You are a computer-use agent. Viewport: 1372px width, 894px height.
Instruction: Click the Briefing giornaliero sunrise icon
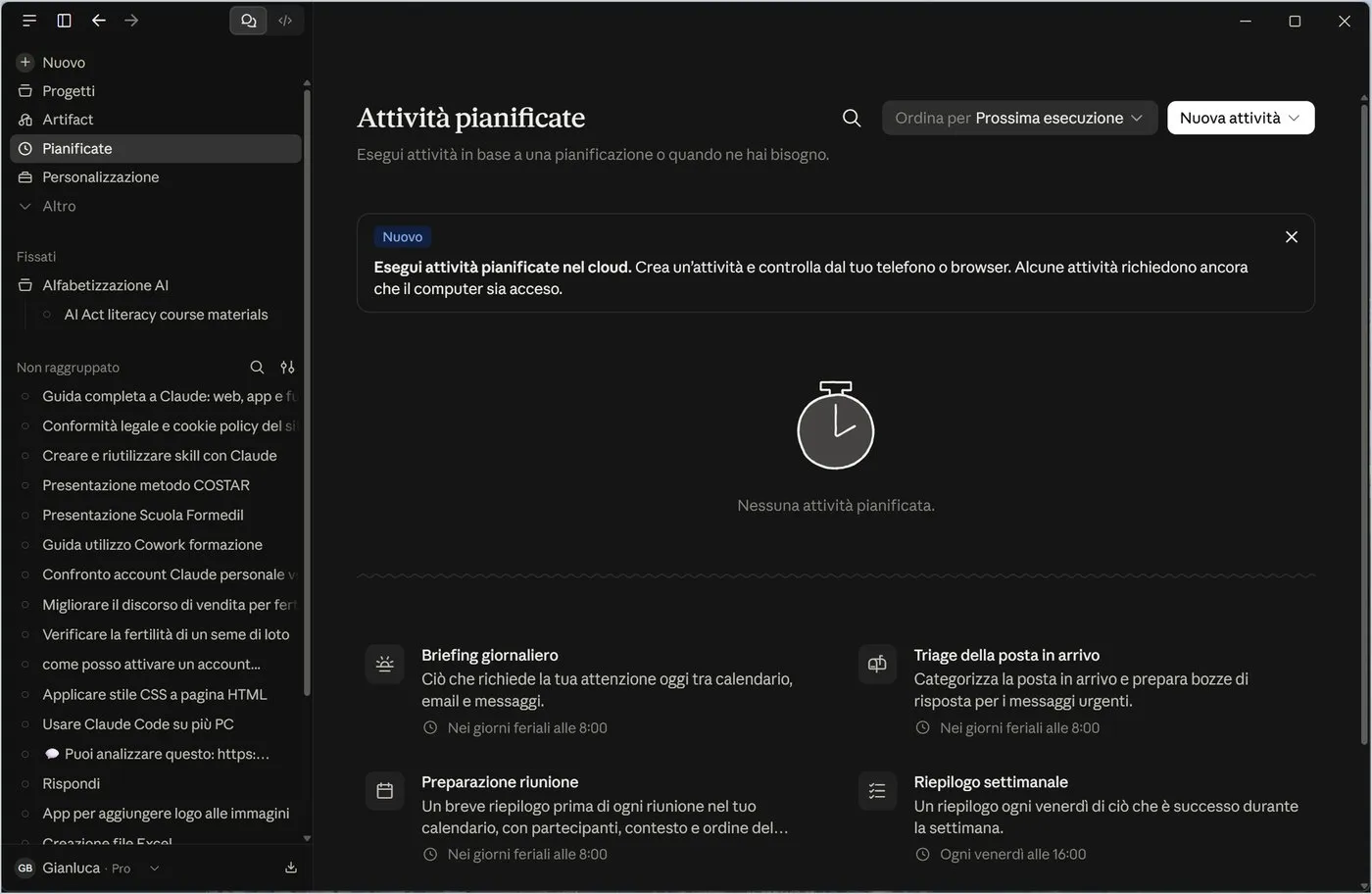coord(385,664)
